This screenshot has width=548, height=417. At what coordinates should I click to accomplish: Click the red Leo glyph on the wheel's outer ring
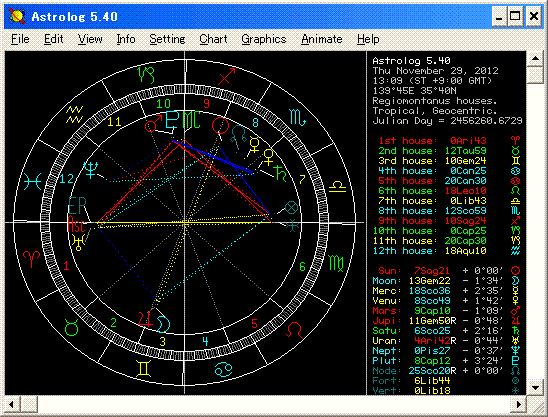[294, 330]
